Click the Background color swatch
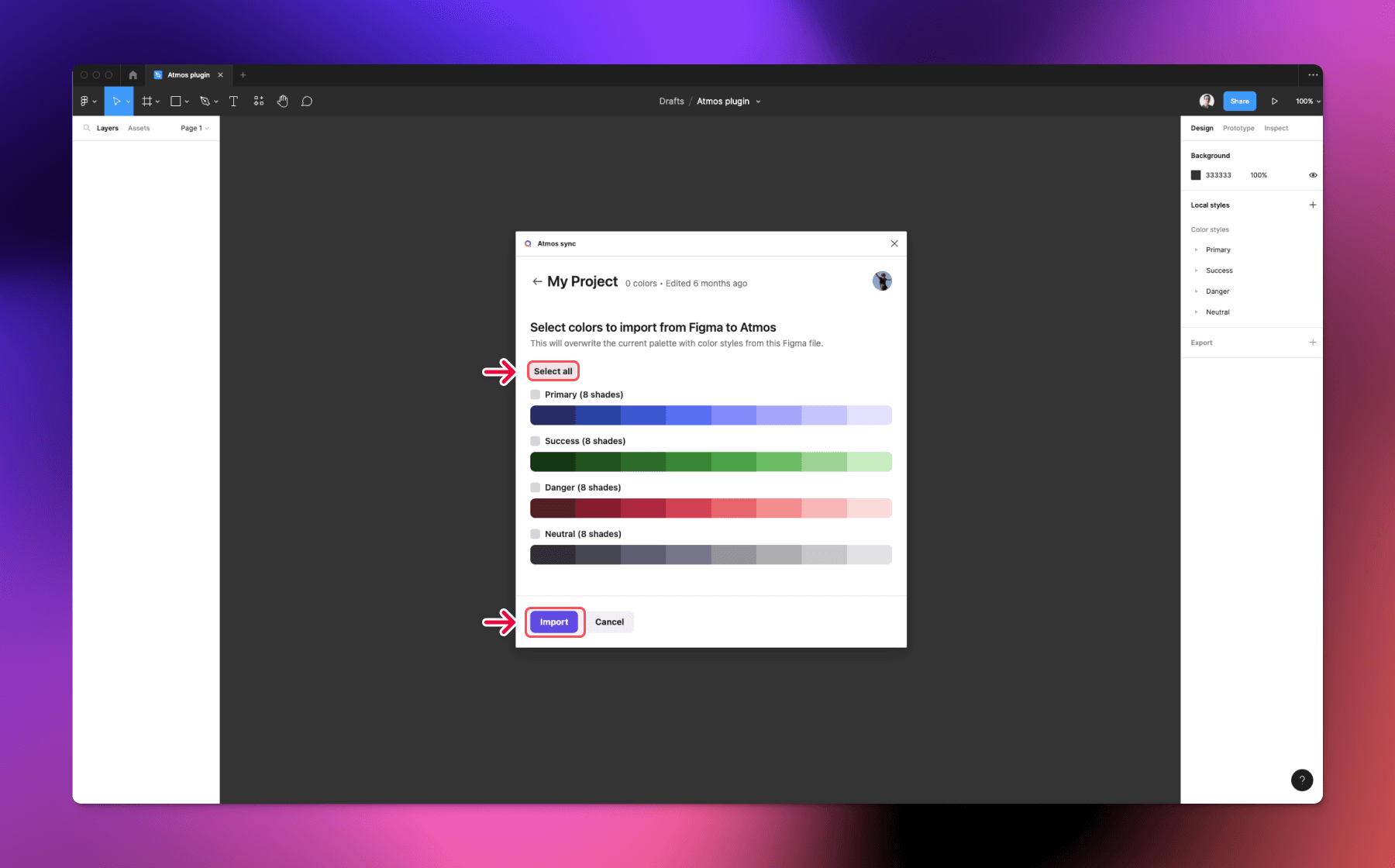Viewport: 1395px width, 868px height. pos(1195,175)
